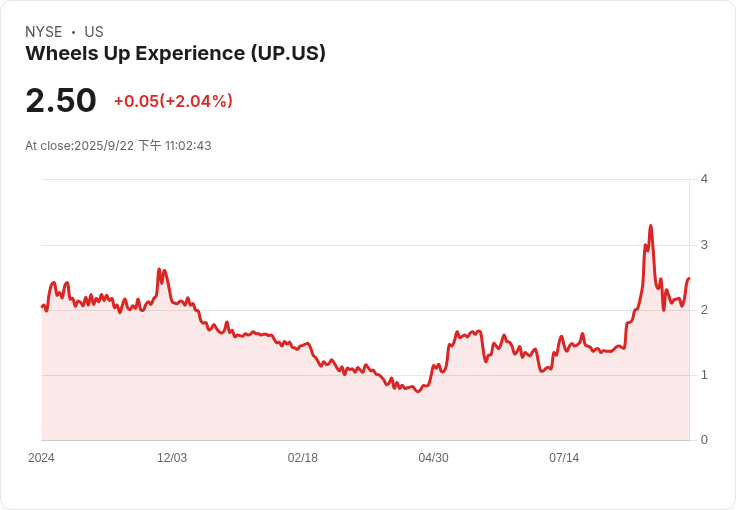Click the +0.05(+2.04%) price change text
The width and height of the screenshot is (736, 510).
[x=173, y=101]
